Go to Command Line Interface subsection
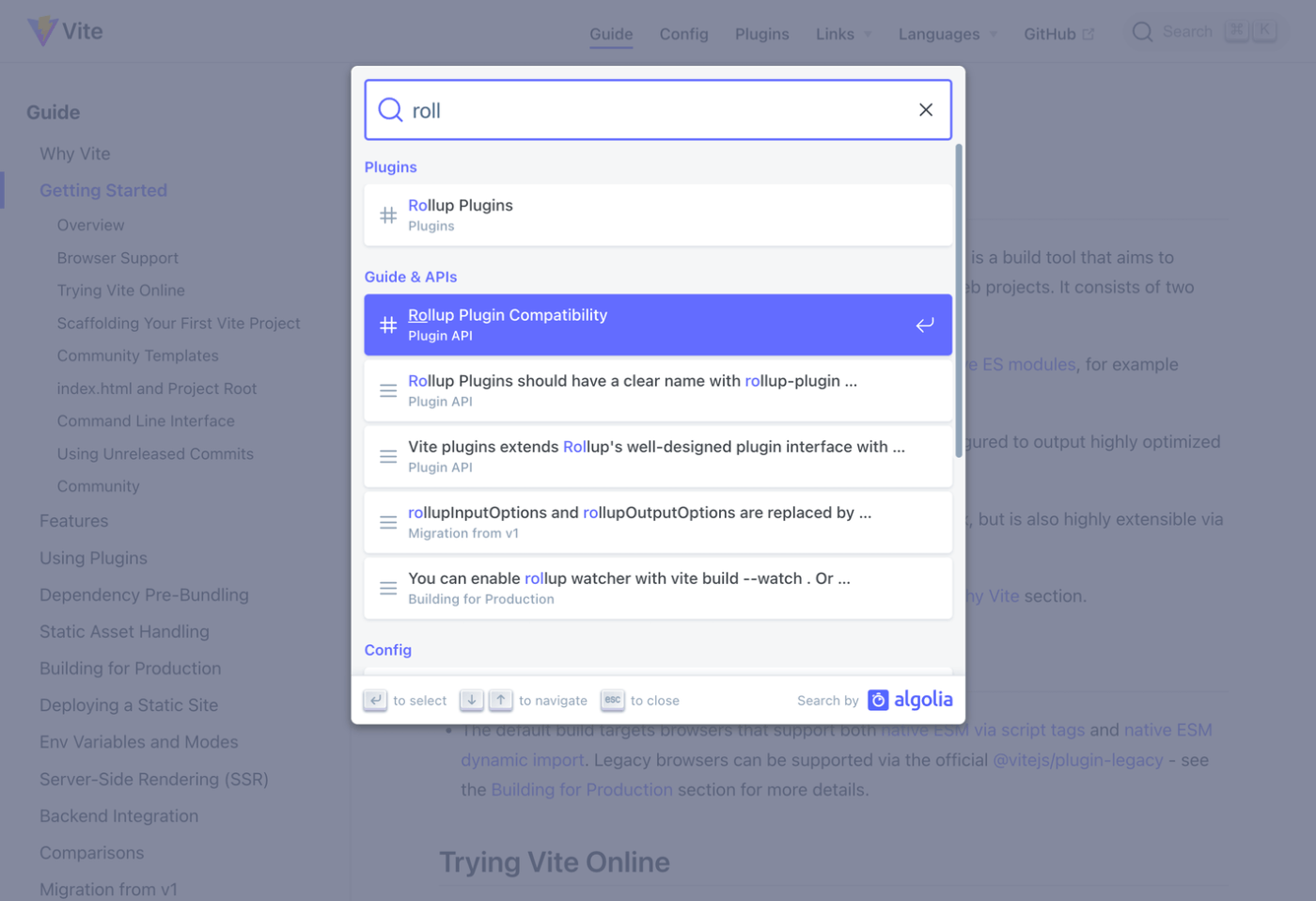This screenshot has height=901, width=1316. click(x=146, y=421)
